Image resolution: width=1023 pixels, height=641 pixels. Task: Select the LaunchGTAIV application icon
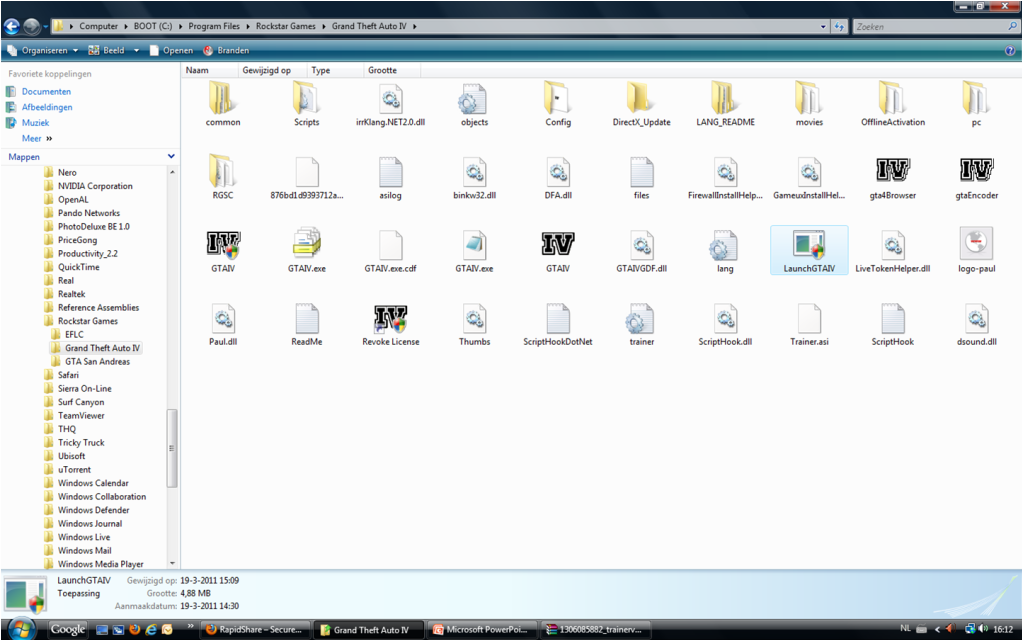click(809, 251)
